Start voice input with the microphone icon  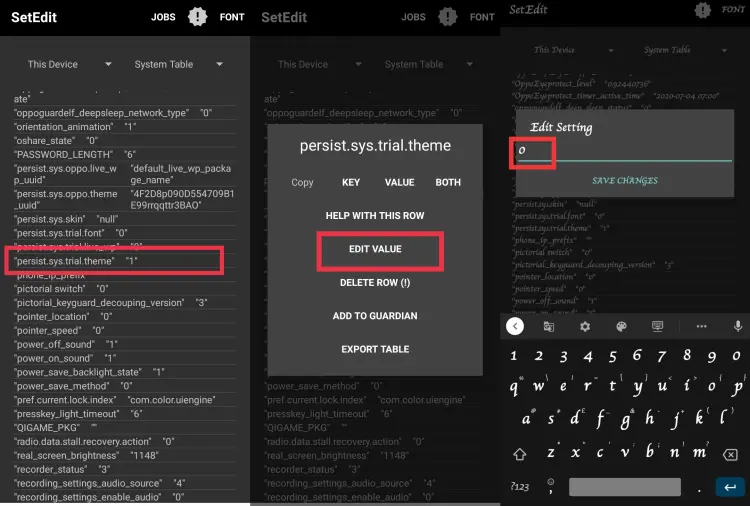click(738, 326)
